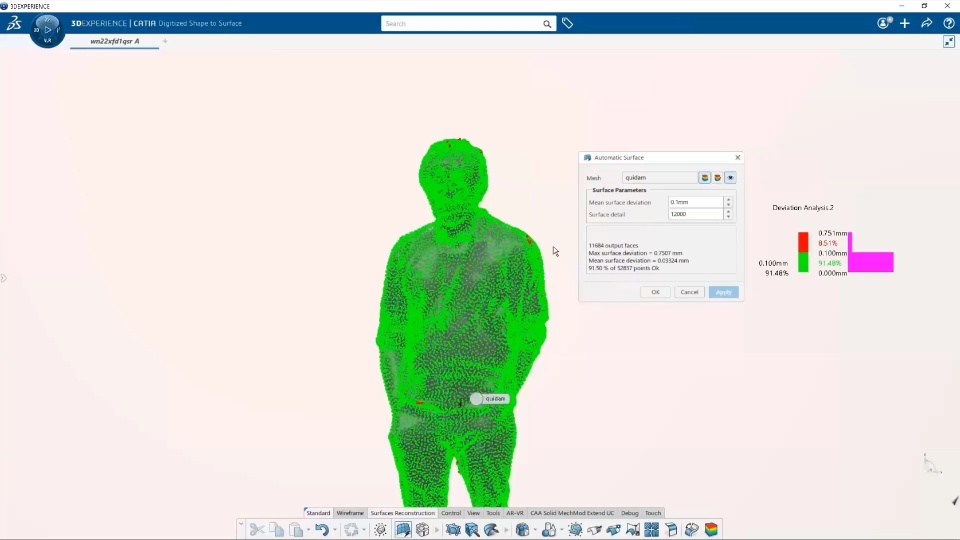Screen dimensions: 960x540
Task: Click the Cut scissors icon in toolbar
Action: pos(257,530)
